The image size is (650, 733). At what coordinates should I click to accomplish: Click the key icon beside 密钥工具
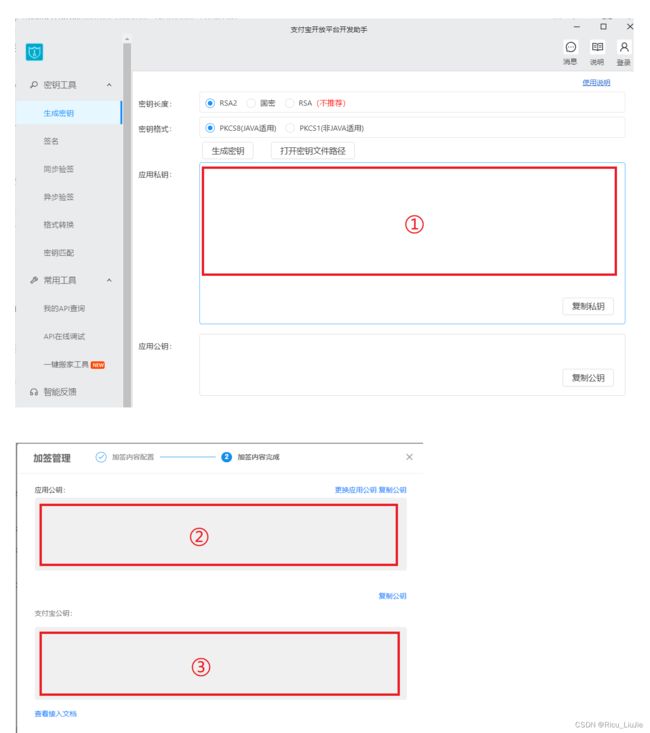[34, 85]
